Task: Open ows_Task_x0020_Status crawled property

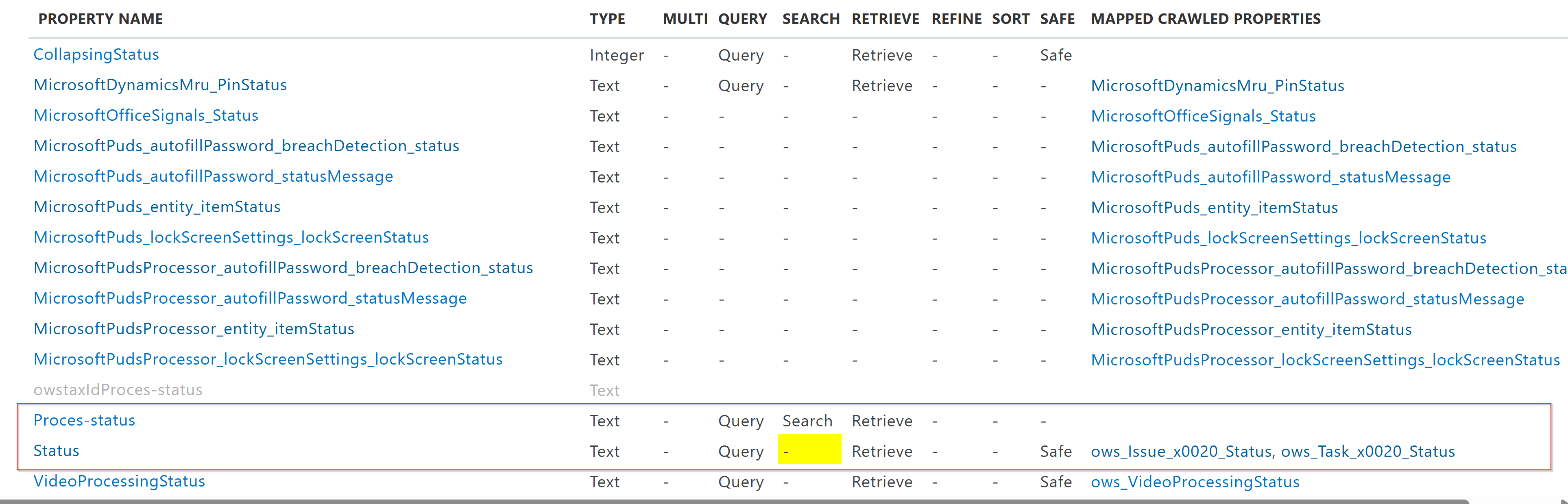Action: pyautogui.click(x=1368, y=452)
